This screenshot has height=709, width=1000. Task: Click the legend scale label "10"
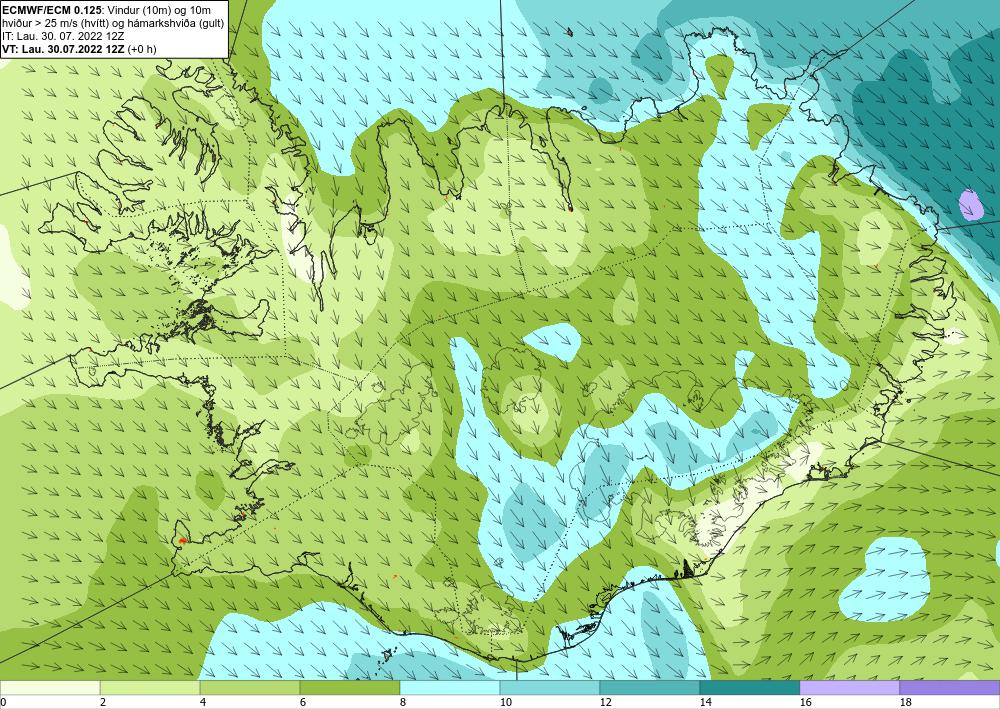[505, 702]
